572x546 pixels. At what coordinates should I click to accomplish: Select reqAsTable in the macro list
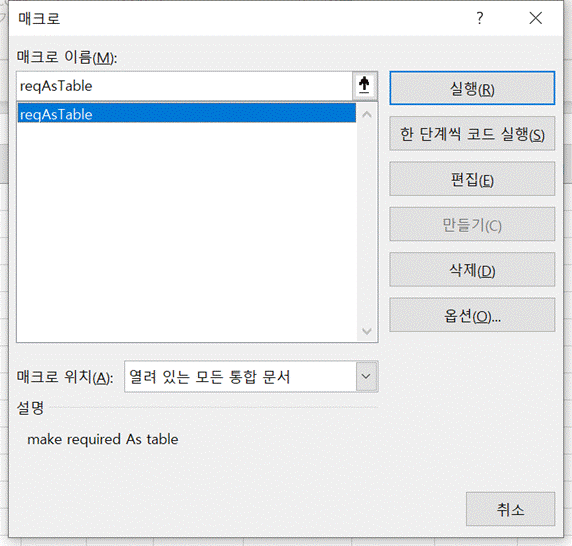pos(187,114)
